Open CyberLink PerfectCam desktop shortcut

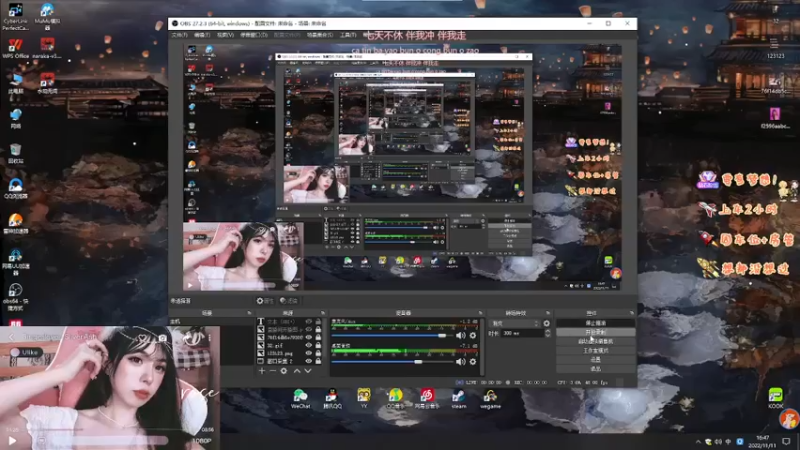[15, 16]
